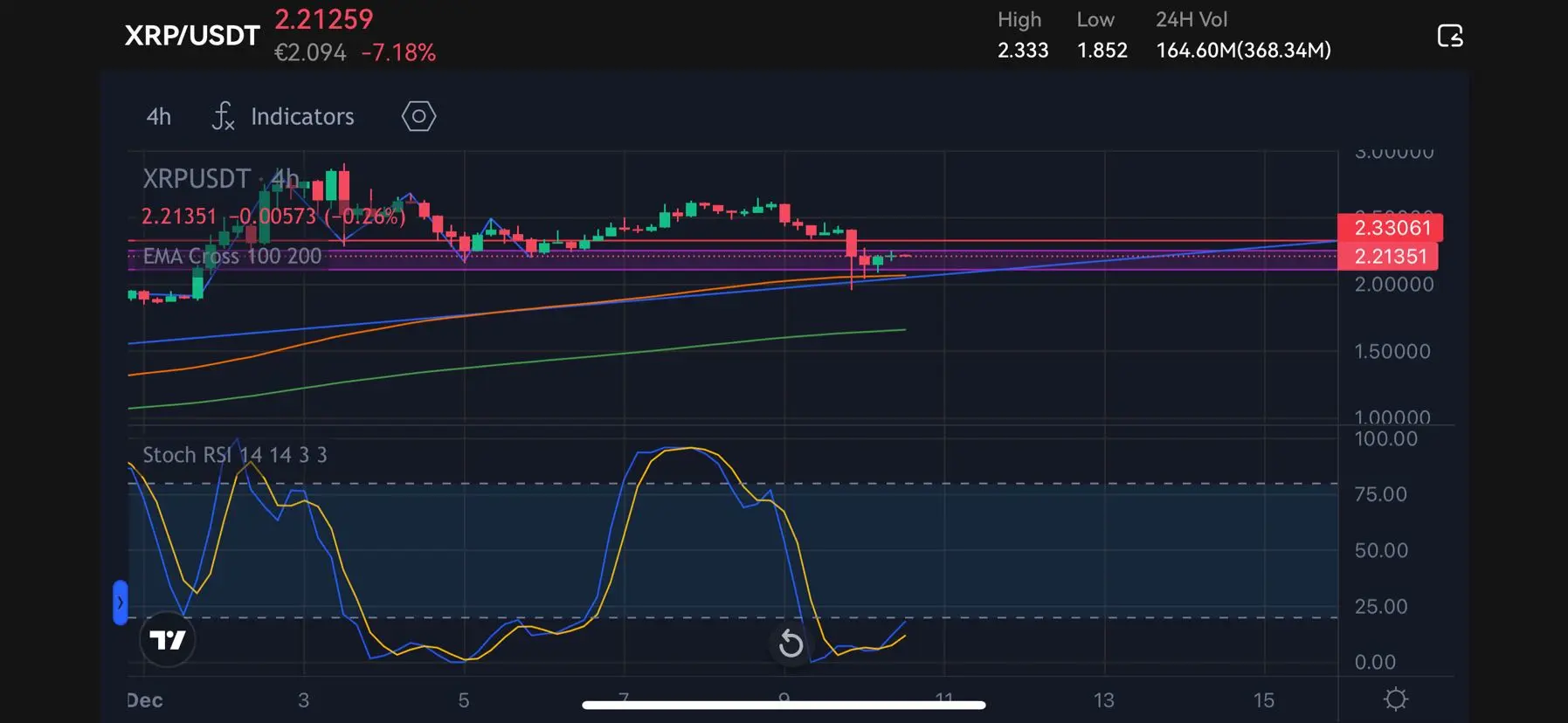This screenshot has width=1568, height=723.
Task: Select the Stoch RSI 14 14 3 3 legend
Action: pyautogui.click(x=235, y=455)
